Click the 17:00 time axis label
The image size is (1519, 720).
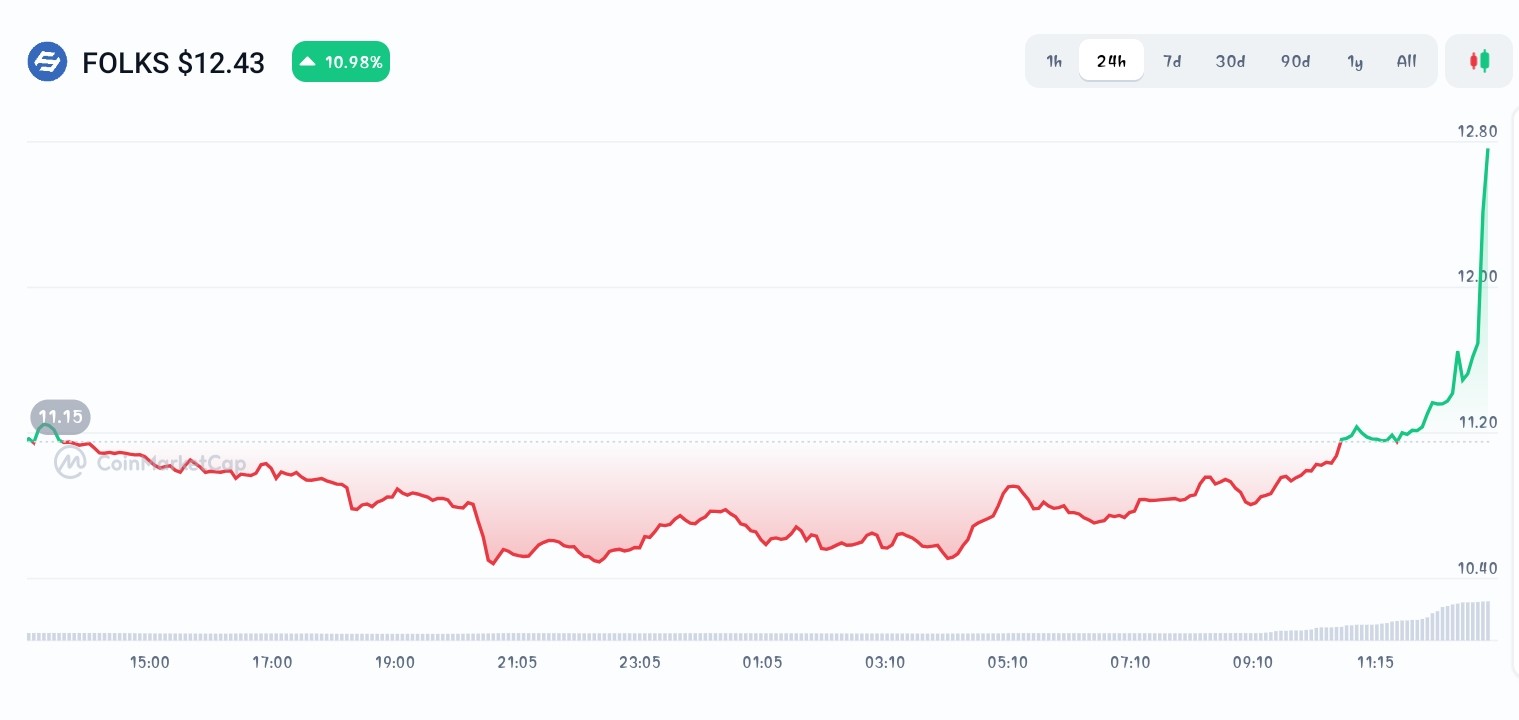272,662
